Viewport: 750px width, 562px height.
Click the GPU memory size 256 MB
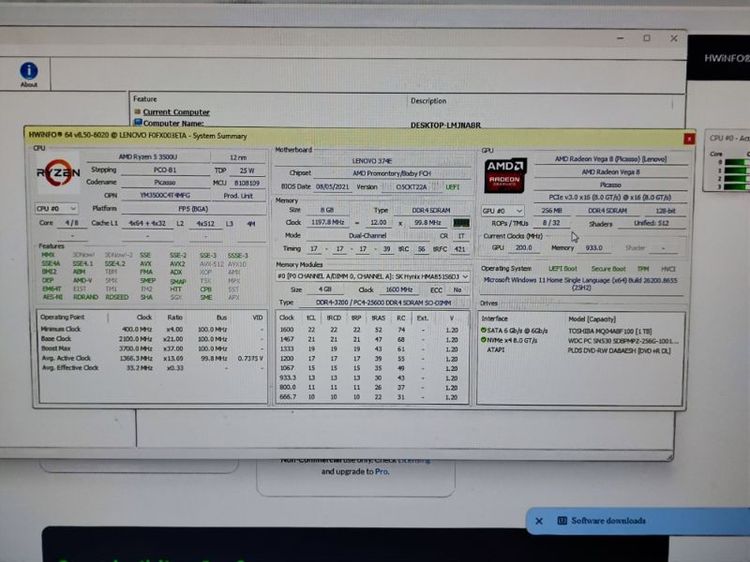(551, 210)
